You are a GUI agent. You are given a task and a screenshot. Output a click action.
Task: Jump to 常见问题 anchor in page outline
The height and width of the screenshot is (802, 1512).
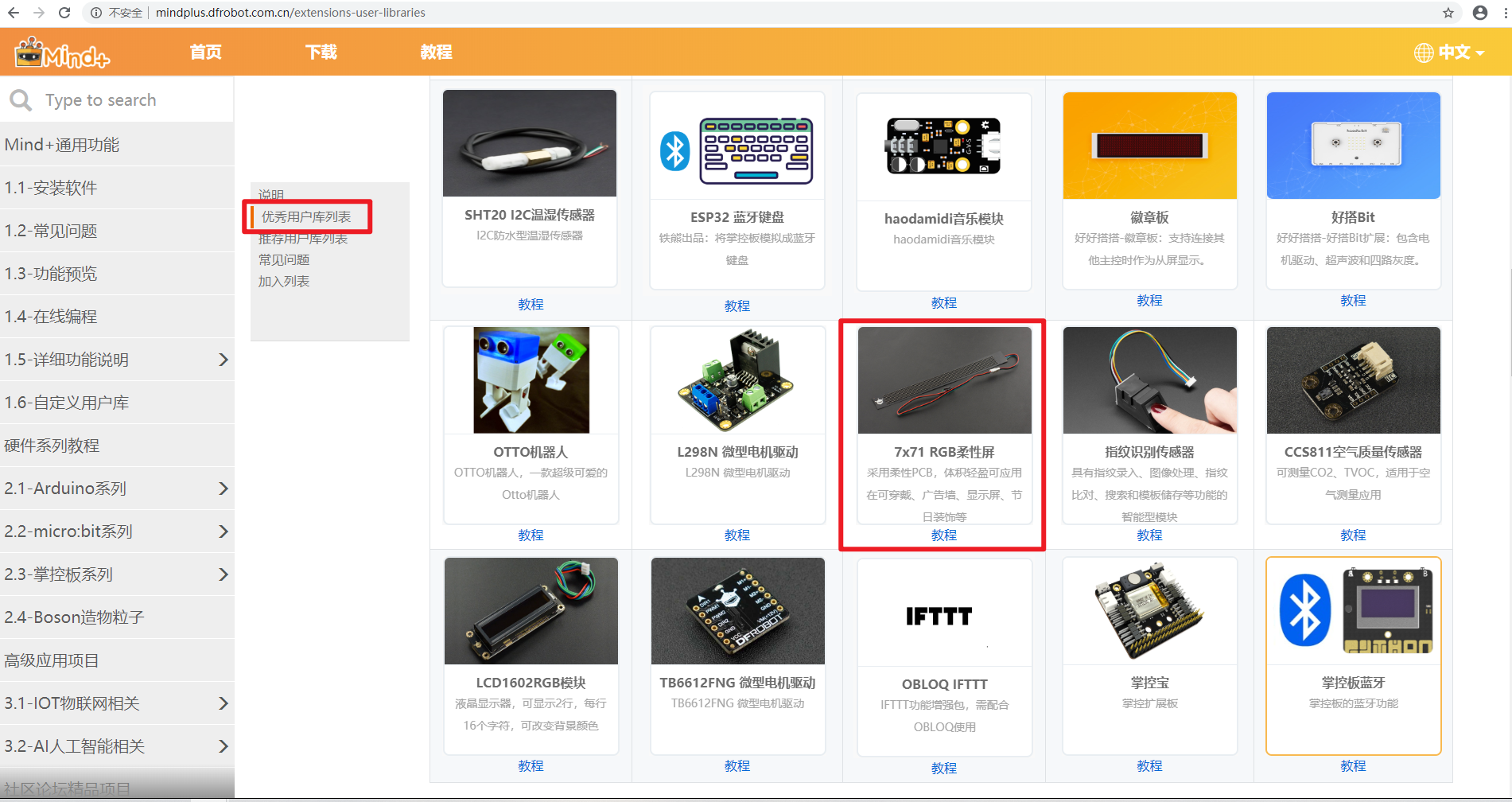tap(284, 260)
